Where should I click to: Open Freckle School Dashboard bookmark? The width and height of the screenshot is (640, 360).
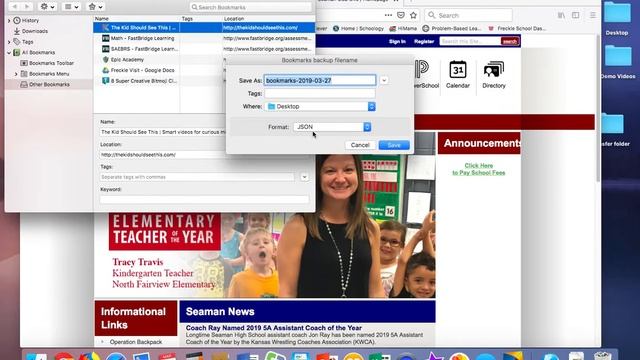tap(517, 29)
